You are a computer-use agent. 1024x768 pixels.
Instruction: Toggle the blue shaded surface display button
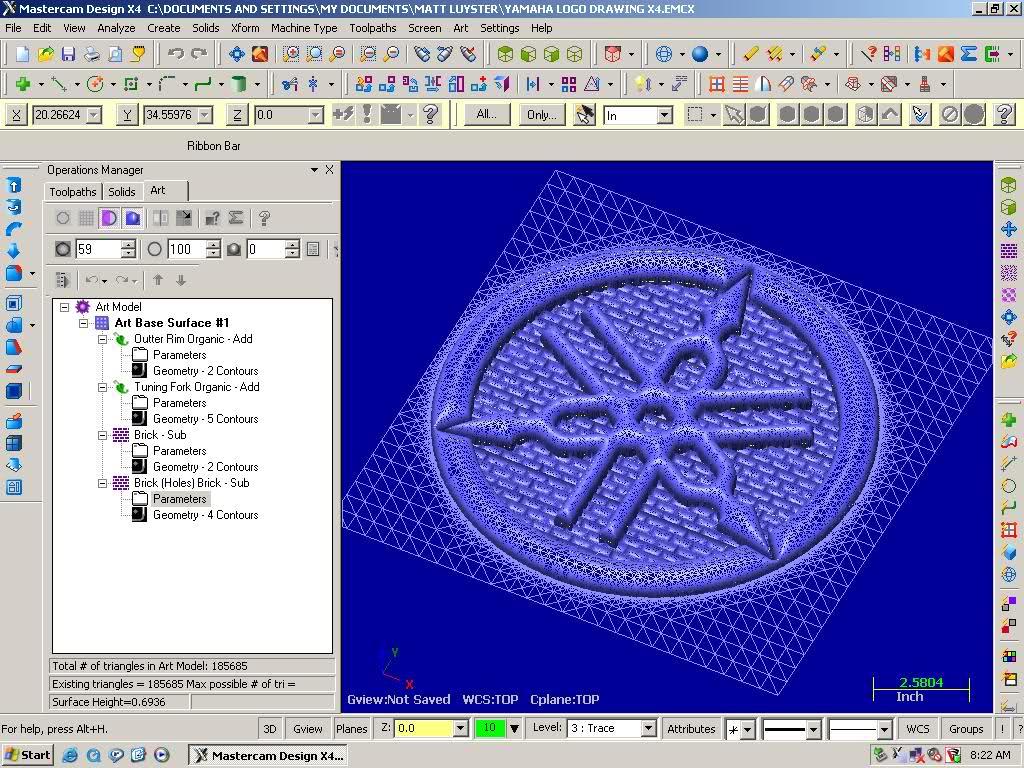coord(133,218)
